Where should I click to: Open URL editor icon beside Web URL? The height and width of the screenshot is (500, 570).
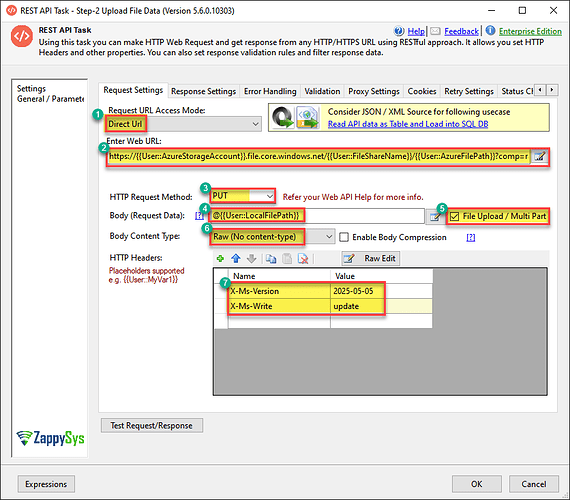coord(539,157)
